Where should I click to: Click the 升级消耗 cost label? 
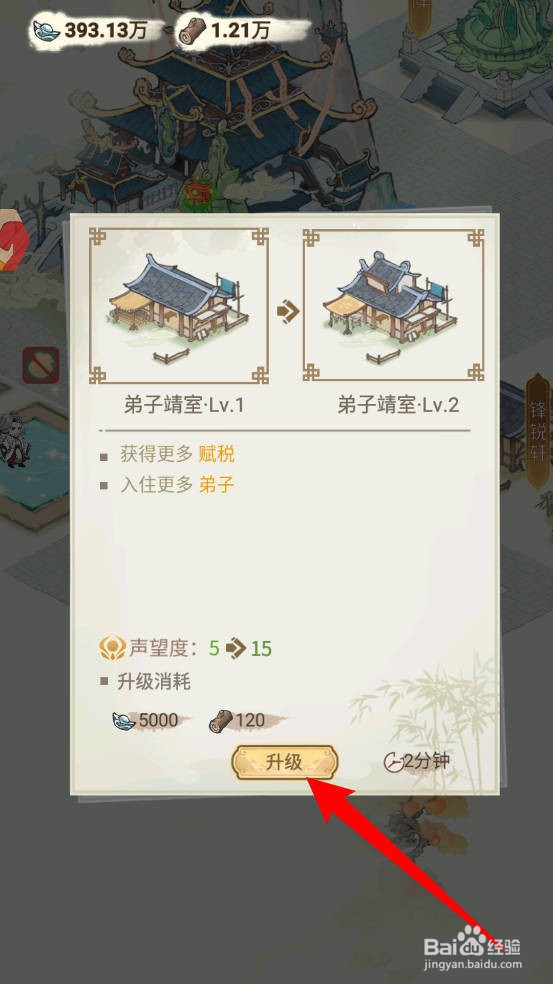coord(154,682)
